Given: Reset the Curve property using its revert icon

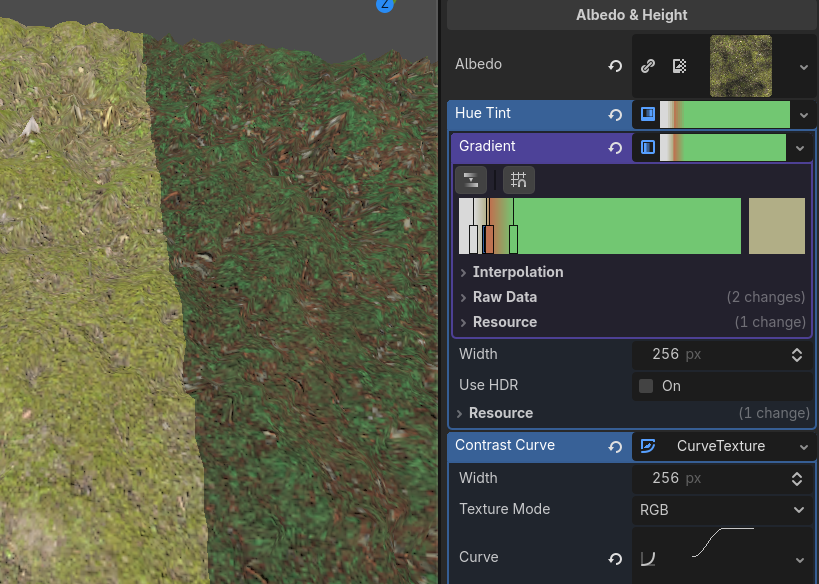Looking at the screenshot, I should click(x=615, y=557).
